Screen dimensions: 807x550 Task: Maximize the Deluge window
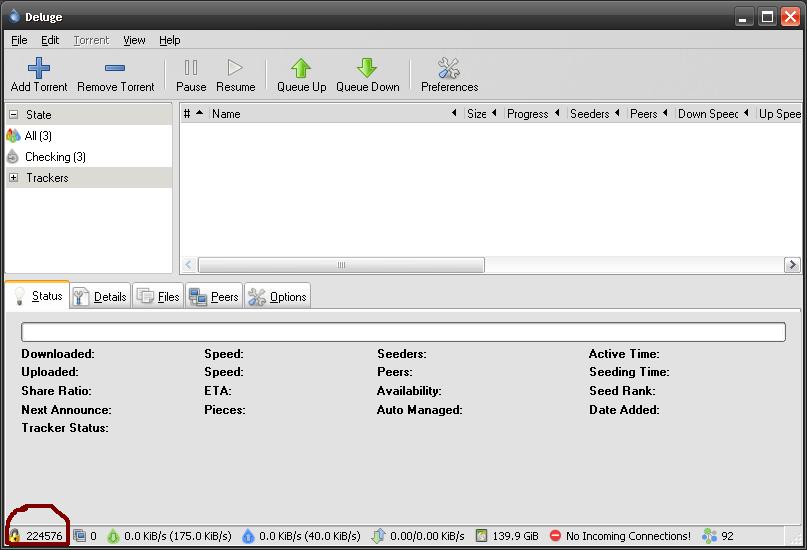click(x=767, y=17)
